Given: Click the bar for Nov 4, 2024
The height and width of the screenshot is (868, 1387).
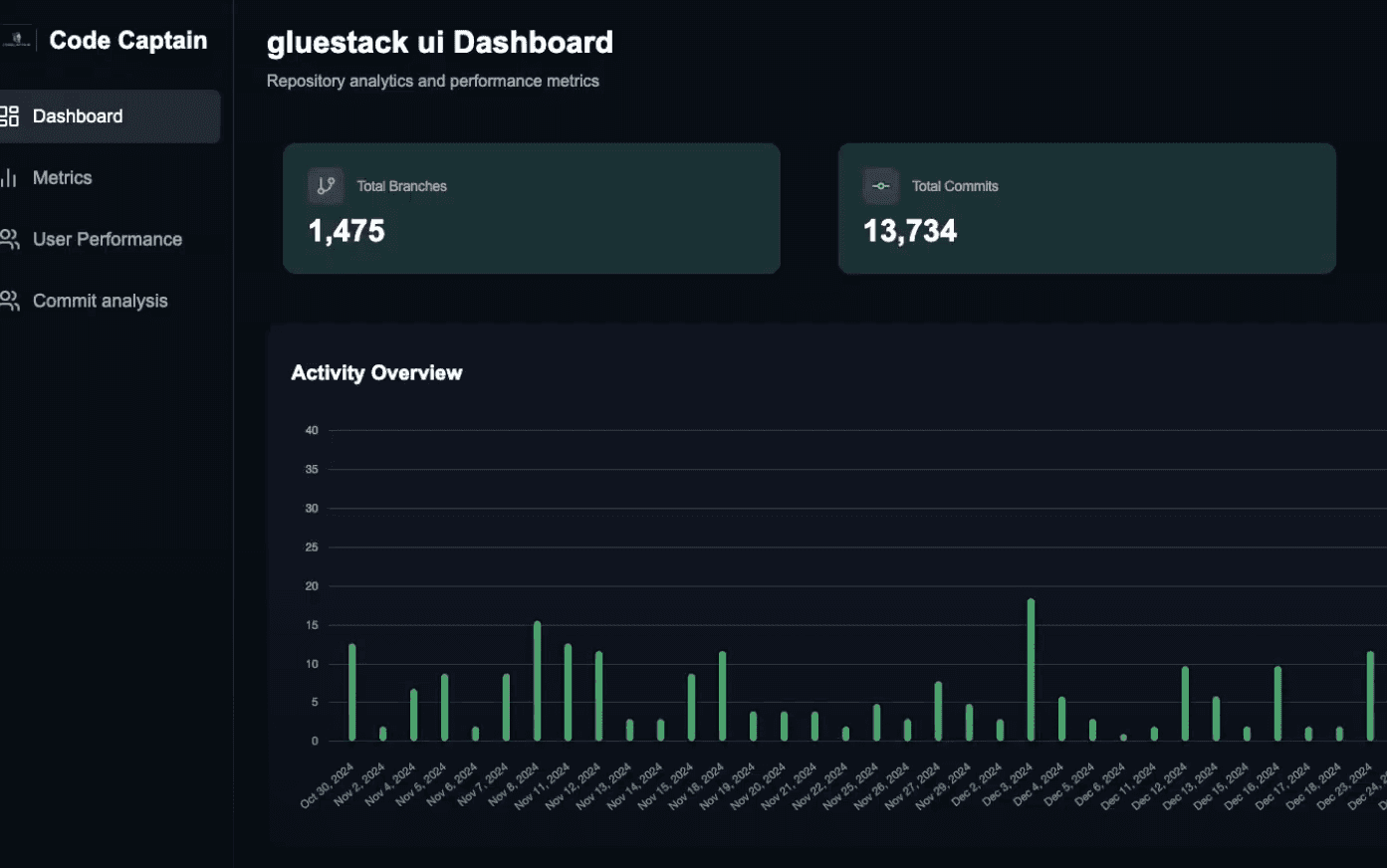Looking at the screenshot, I should pyautogui.click(x=414, y=715).
